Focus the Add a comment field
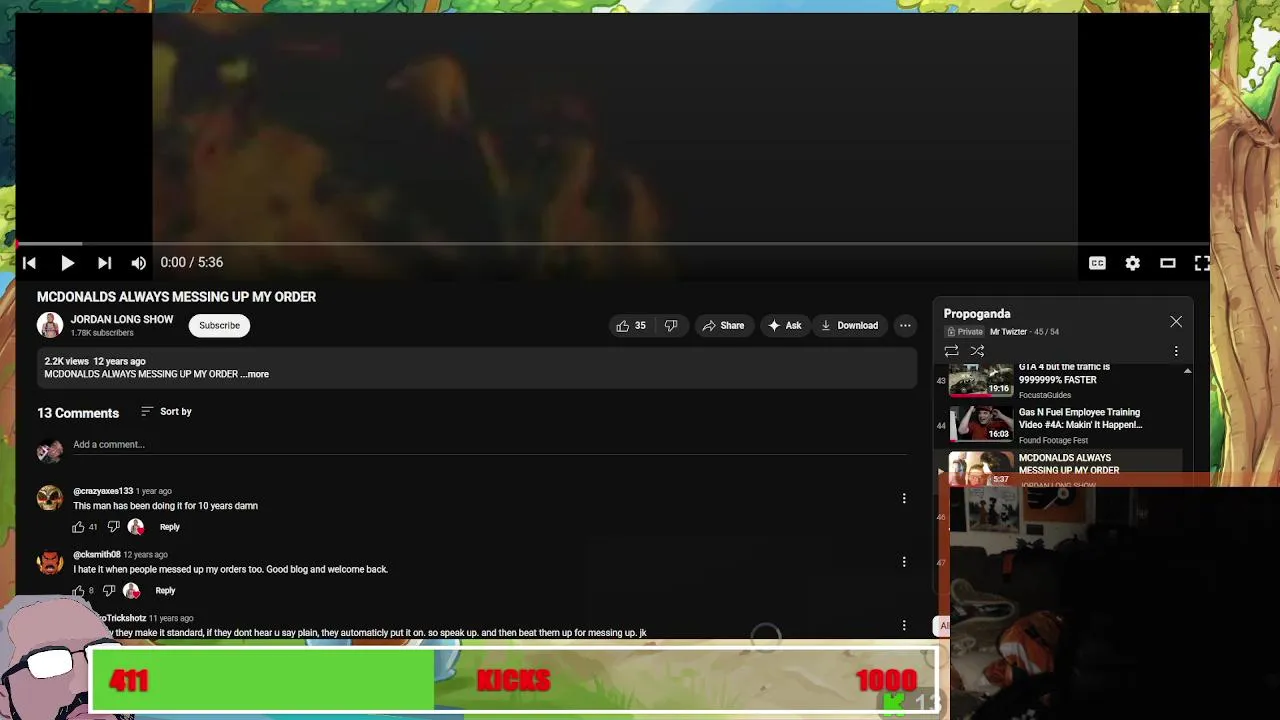1280x720 pixels. [490, 445]
